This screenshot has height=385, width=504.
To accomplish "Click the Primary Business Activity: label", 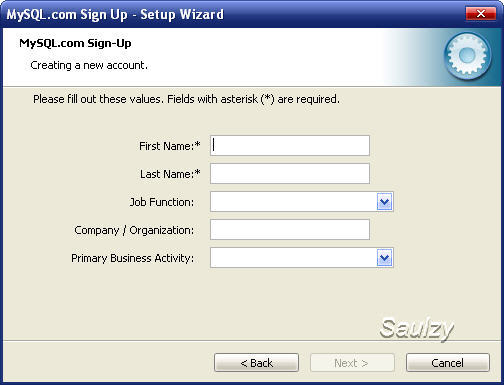I will pyautogui.click(x=132, y=258).
